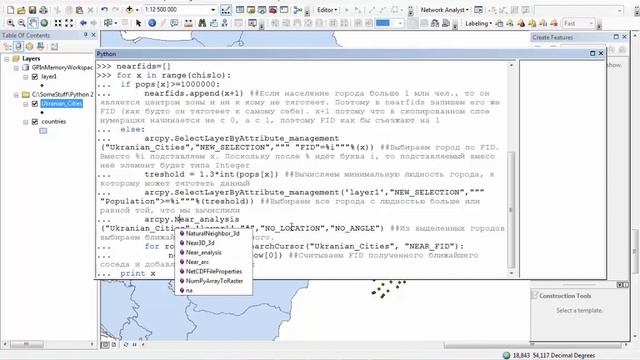Choose NetCDFFileProperties from the autocomplete list

pos(213,271)
